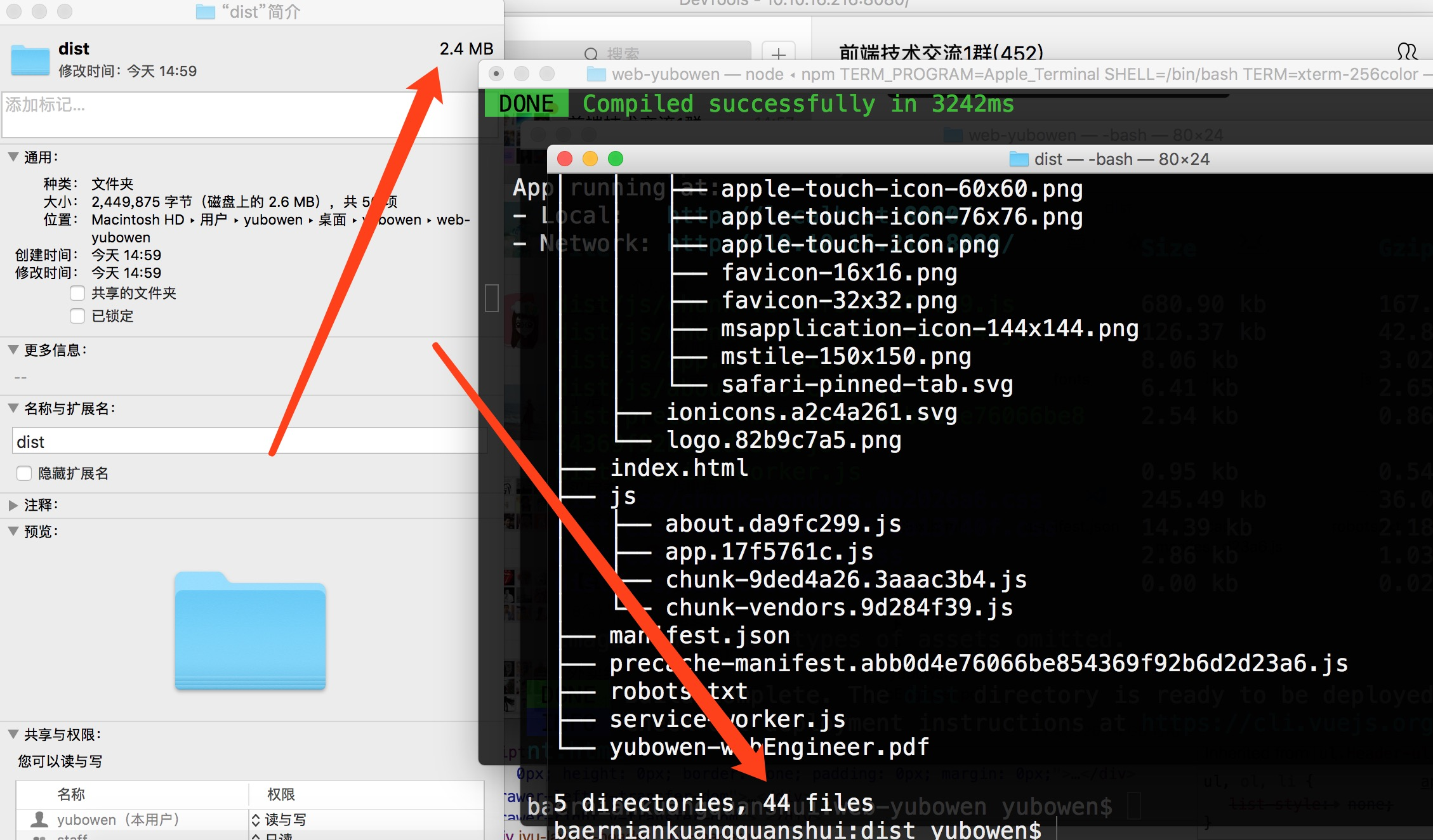The width and height of the screenshot is (1433, 840).
Task: Expand the 注释 comments section
Action: (x=13, y=505)
